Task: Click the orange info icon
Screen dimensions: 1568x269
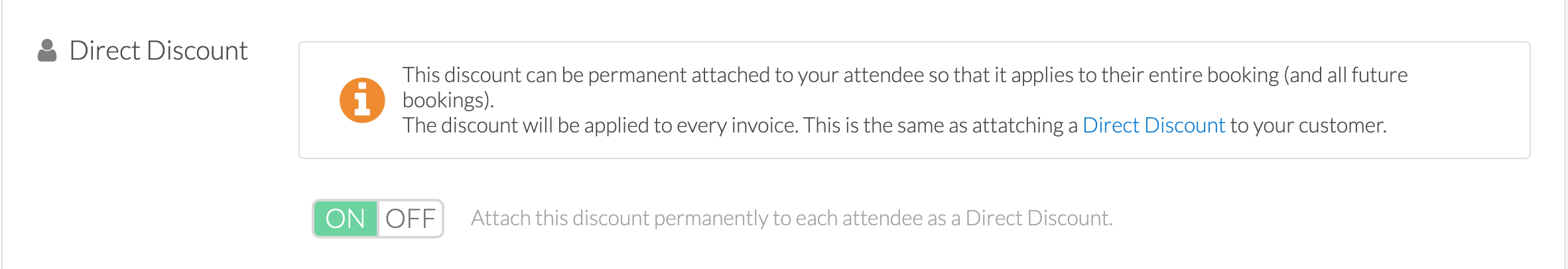Action: point(362,100)
